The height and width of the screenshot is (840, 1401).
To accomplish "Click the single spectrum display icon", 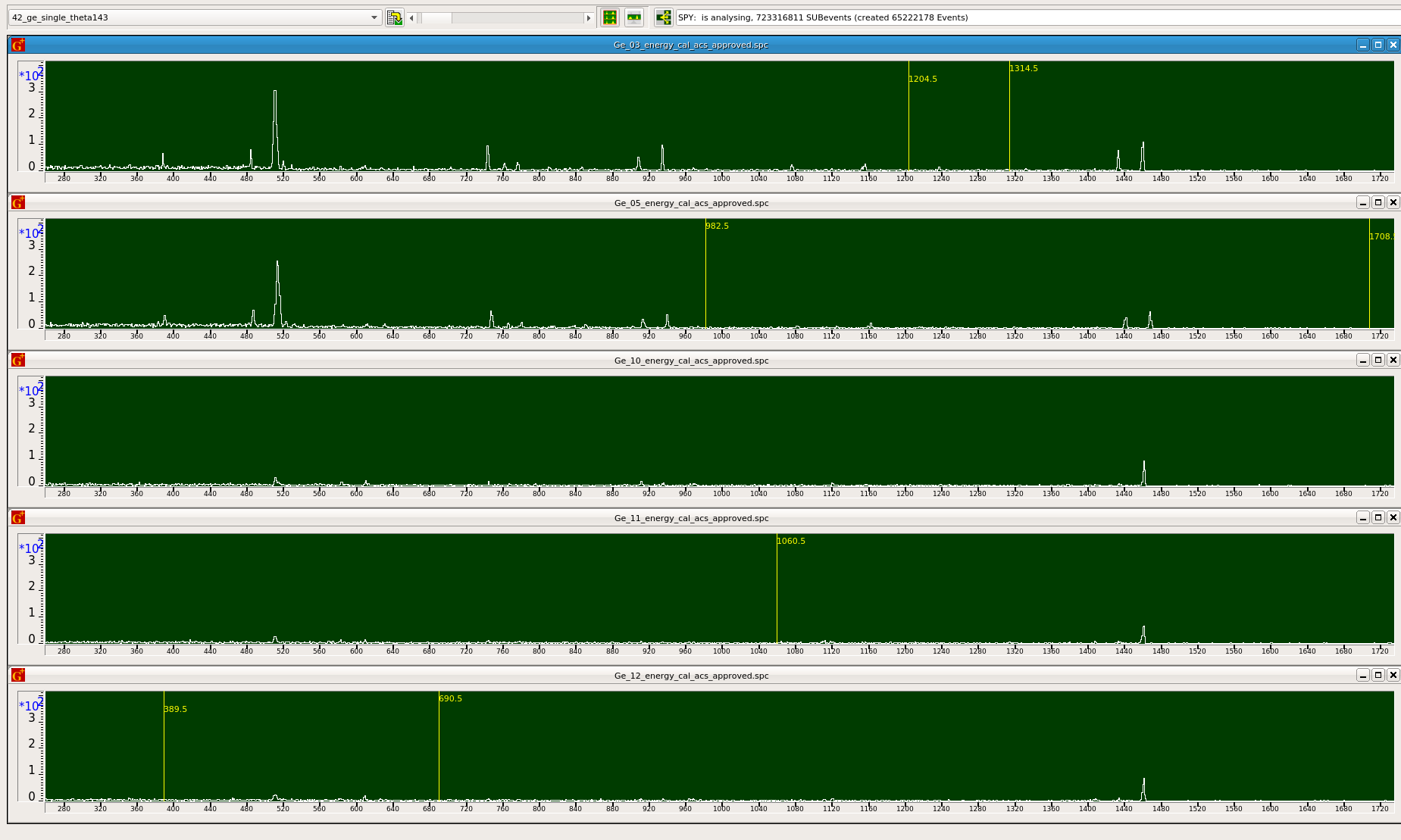I will pyautogui.click(x=634, y=17).
